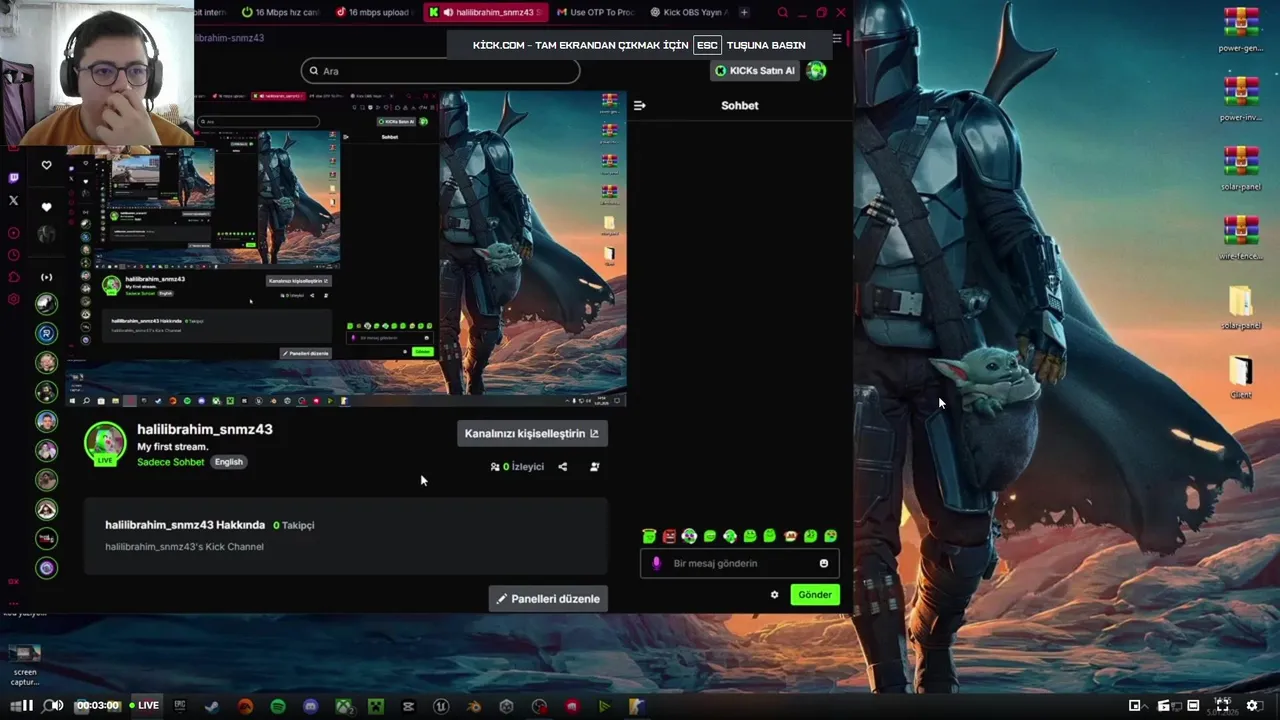Viewport: 1280px width, 720px height.
Task: Open the solar-panel folder on desktop
Action: click(1241, 307)
